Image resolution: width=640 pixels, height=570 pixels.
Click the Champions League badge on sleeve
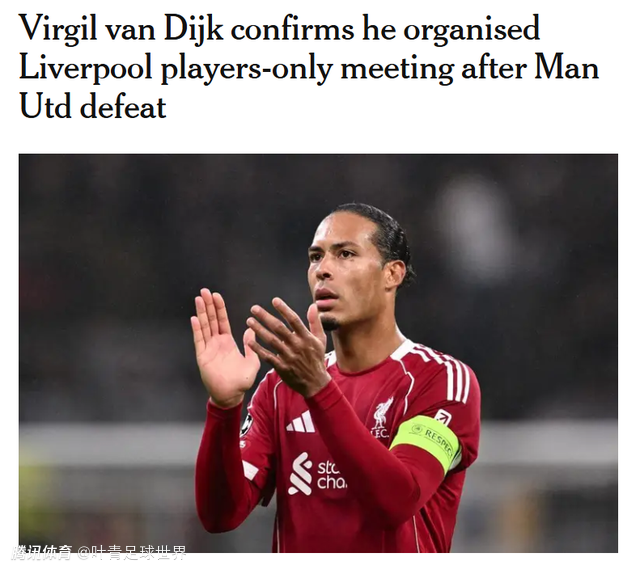click(246, 425)
